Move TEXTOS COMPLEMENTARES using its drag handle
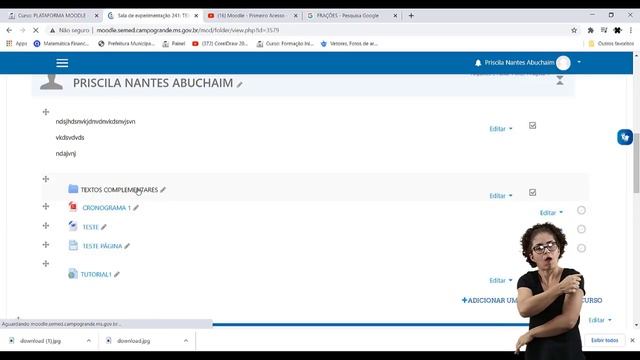The image size is (640, 360). click(x=46, y=179)
